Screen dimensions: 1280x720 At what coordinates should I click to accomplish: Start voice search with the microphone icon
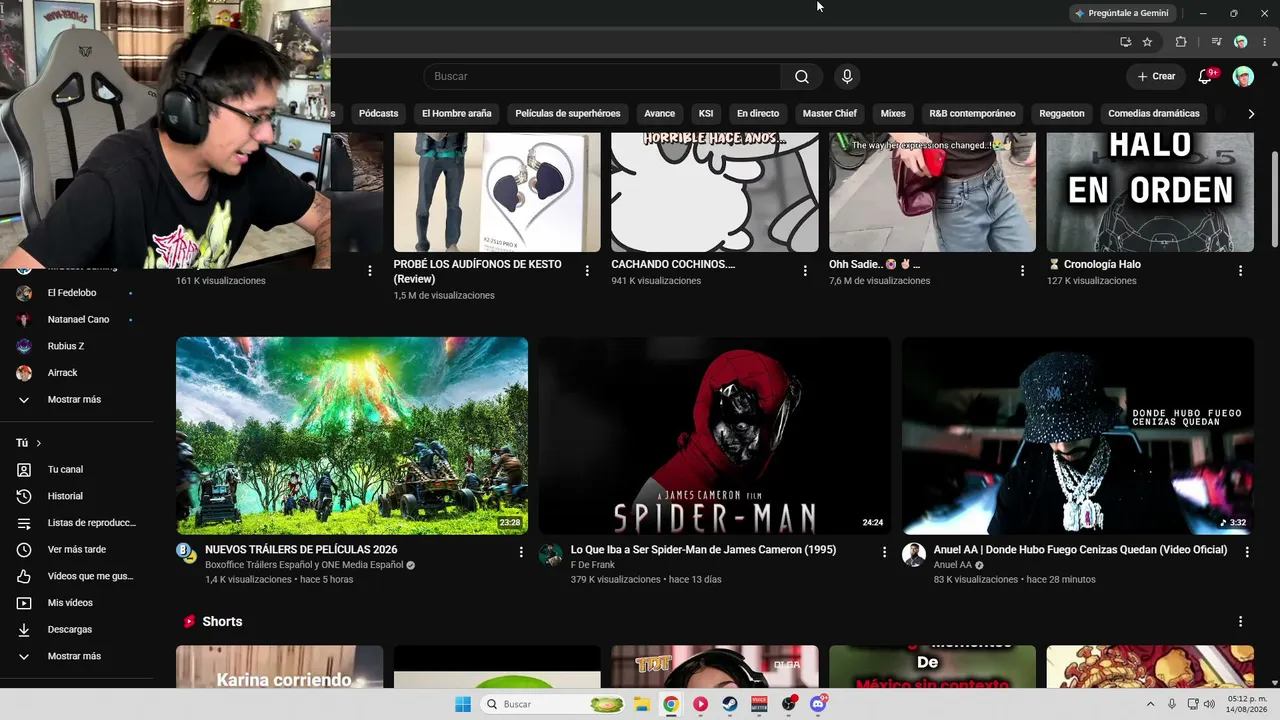tap(847, 76)
